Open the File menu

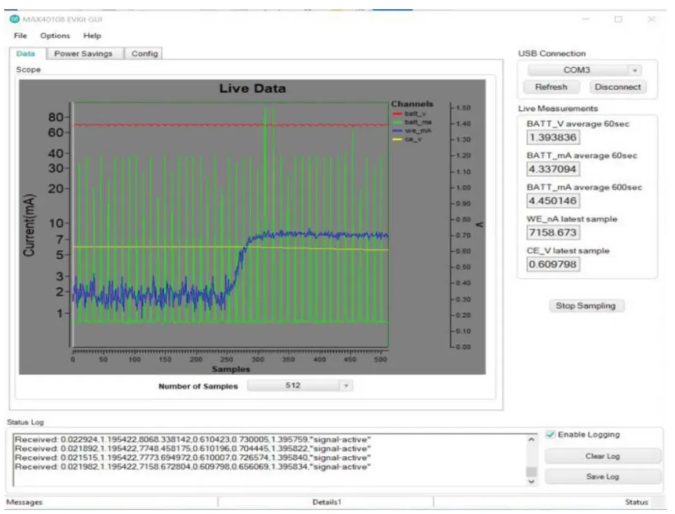pyautogui.click(x=20, y=35)
